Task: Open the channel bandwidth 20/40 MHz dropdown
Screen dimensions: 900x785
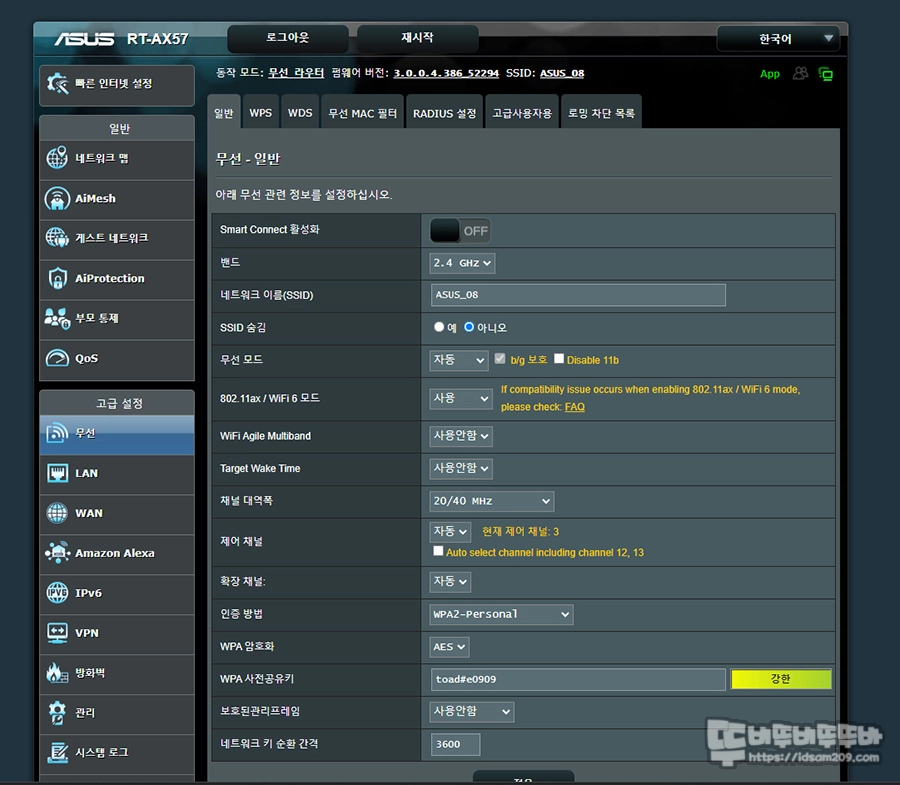Action: coord(491,501)
